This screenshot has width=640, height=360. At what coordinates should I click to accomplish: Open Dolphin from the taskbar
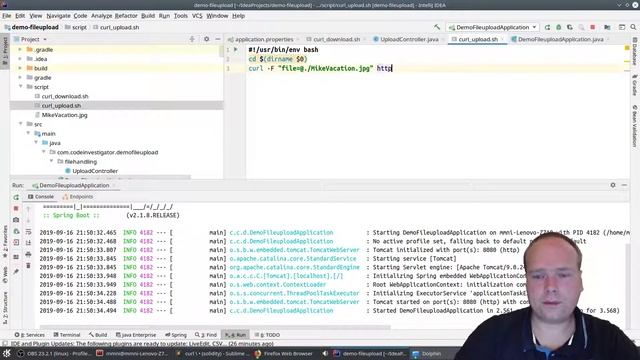427,354
